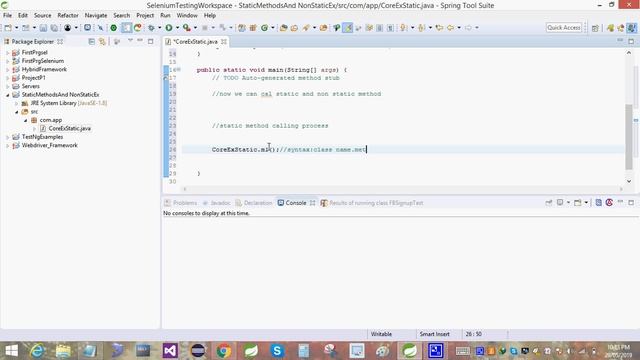The height and width of the screenshot is (360, 640).
Task: Click the Open Type toolbar icon
Action: (x=283, y=28)
